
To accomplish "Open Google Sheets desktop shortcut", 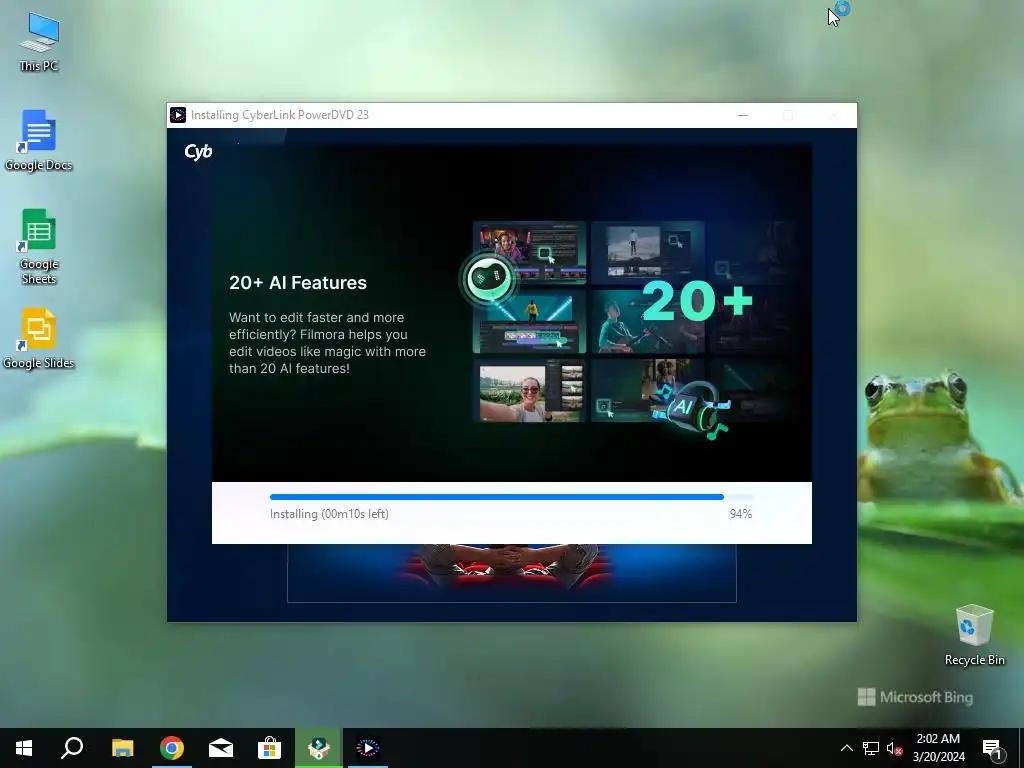I will click(39, 246).
